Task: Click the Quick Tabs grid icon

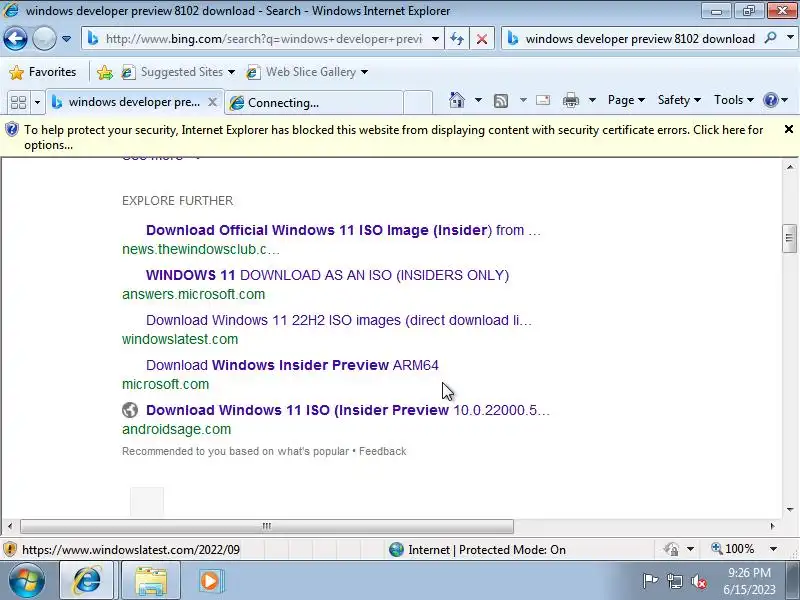Action: click(18, 102)
